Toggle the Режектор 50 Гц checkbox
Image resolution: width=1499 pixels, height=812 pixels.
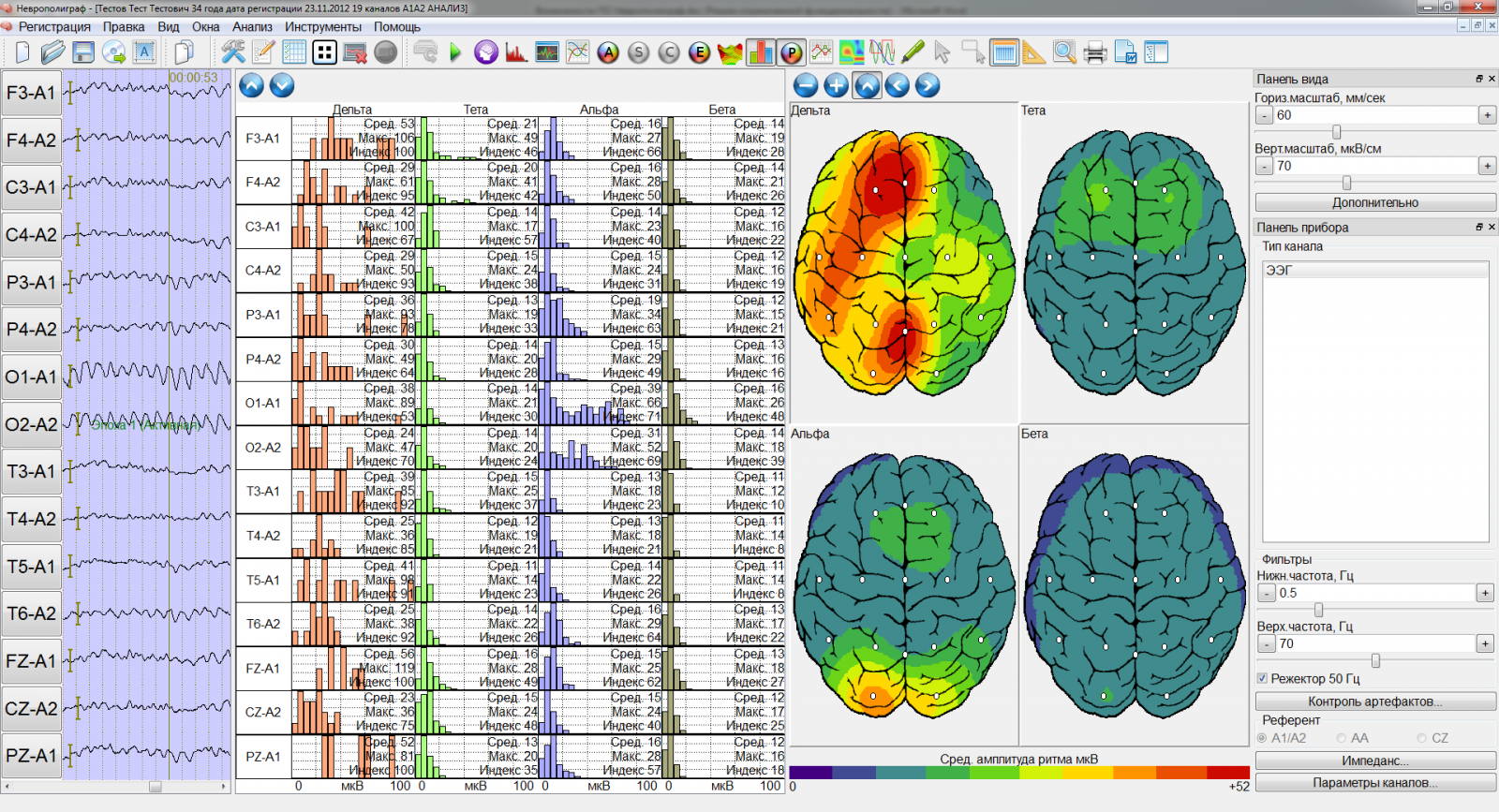tap(1262, 678)
